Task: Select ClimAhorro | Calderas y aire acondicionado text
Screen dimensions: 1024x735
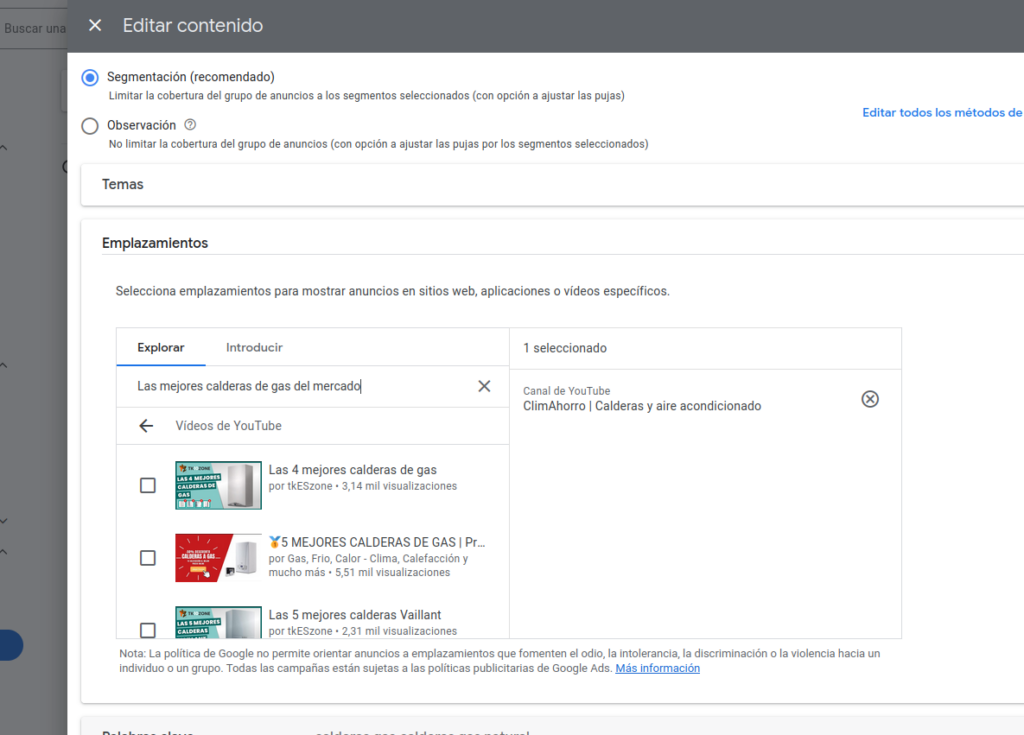Action: [642, 406]
